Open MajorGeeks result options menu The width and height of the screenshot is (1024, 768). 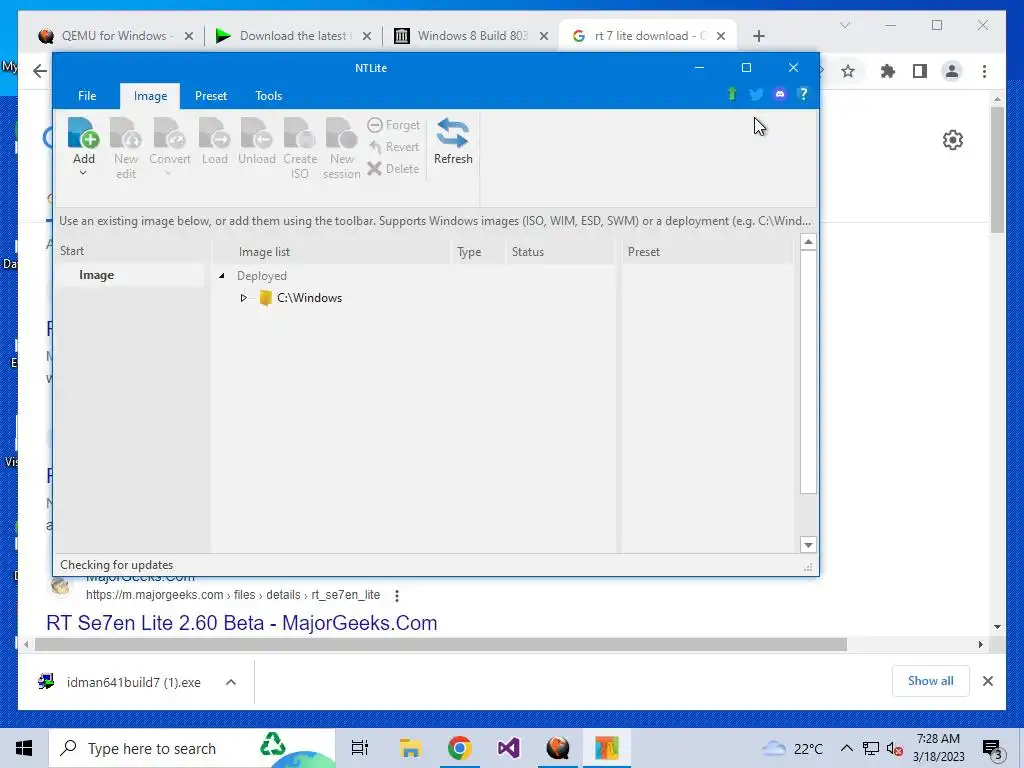pyautogui.click(x=397, y=596)
